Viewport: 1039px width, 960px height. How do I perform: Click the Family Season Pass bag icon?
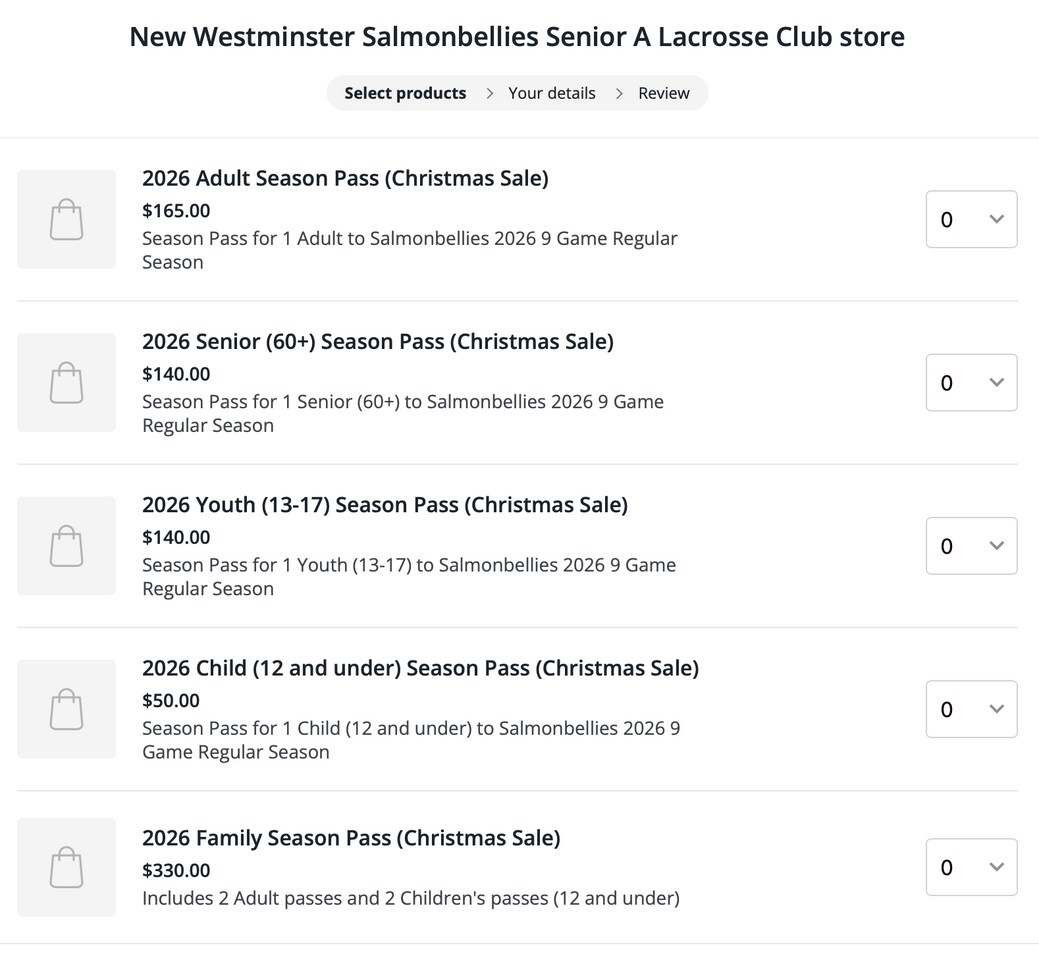66,867
